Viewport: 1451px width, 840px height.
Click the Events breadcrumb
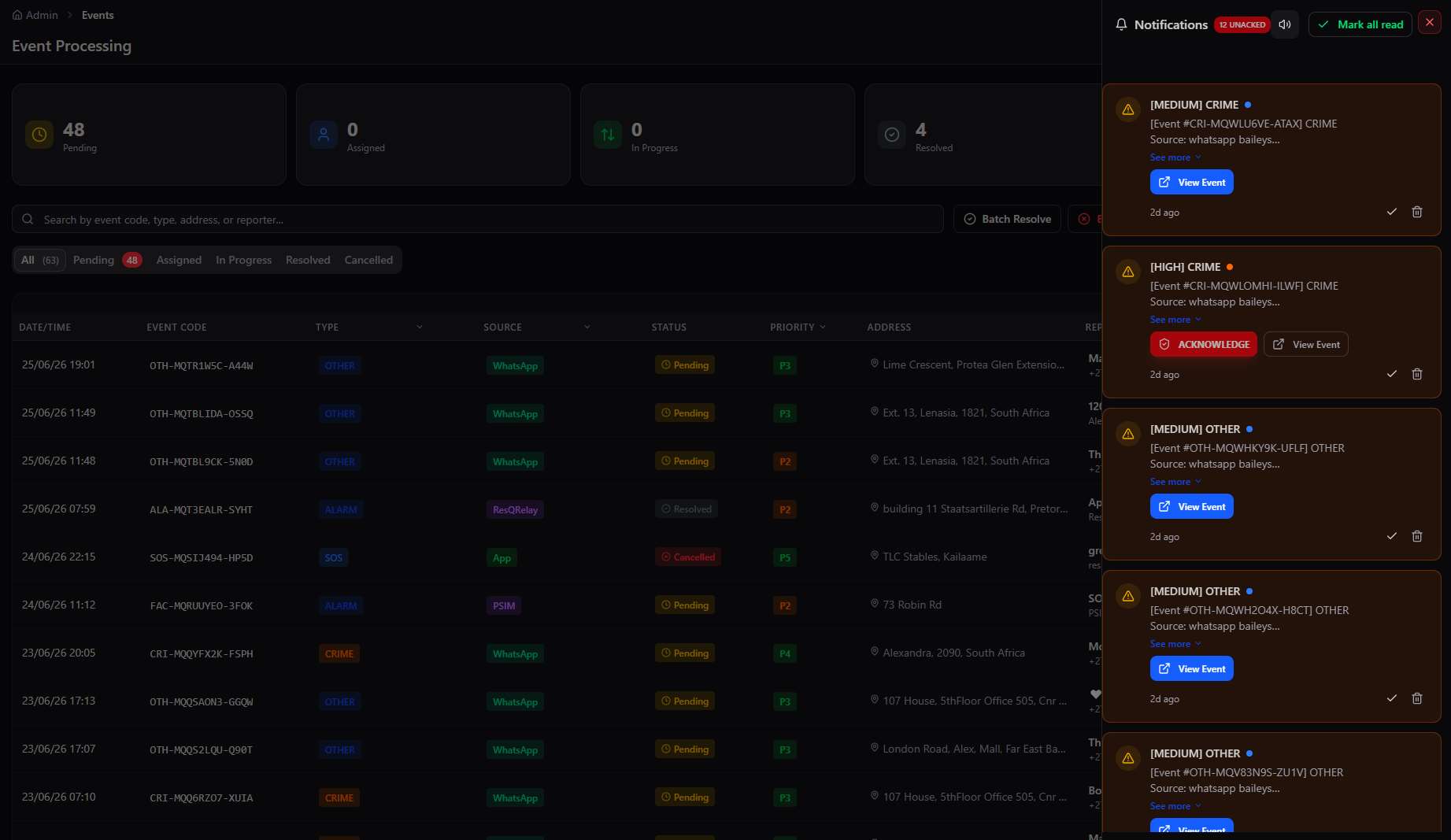(x=98, y=15)
